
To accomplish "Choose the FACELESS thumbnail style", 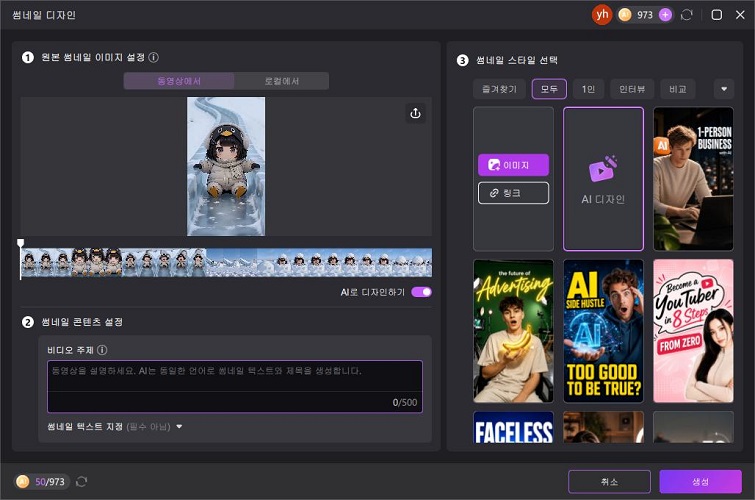I will [x=513, y=427].
